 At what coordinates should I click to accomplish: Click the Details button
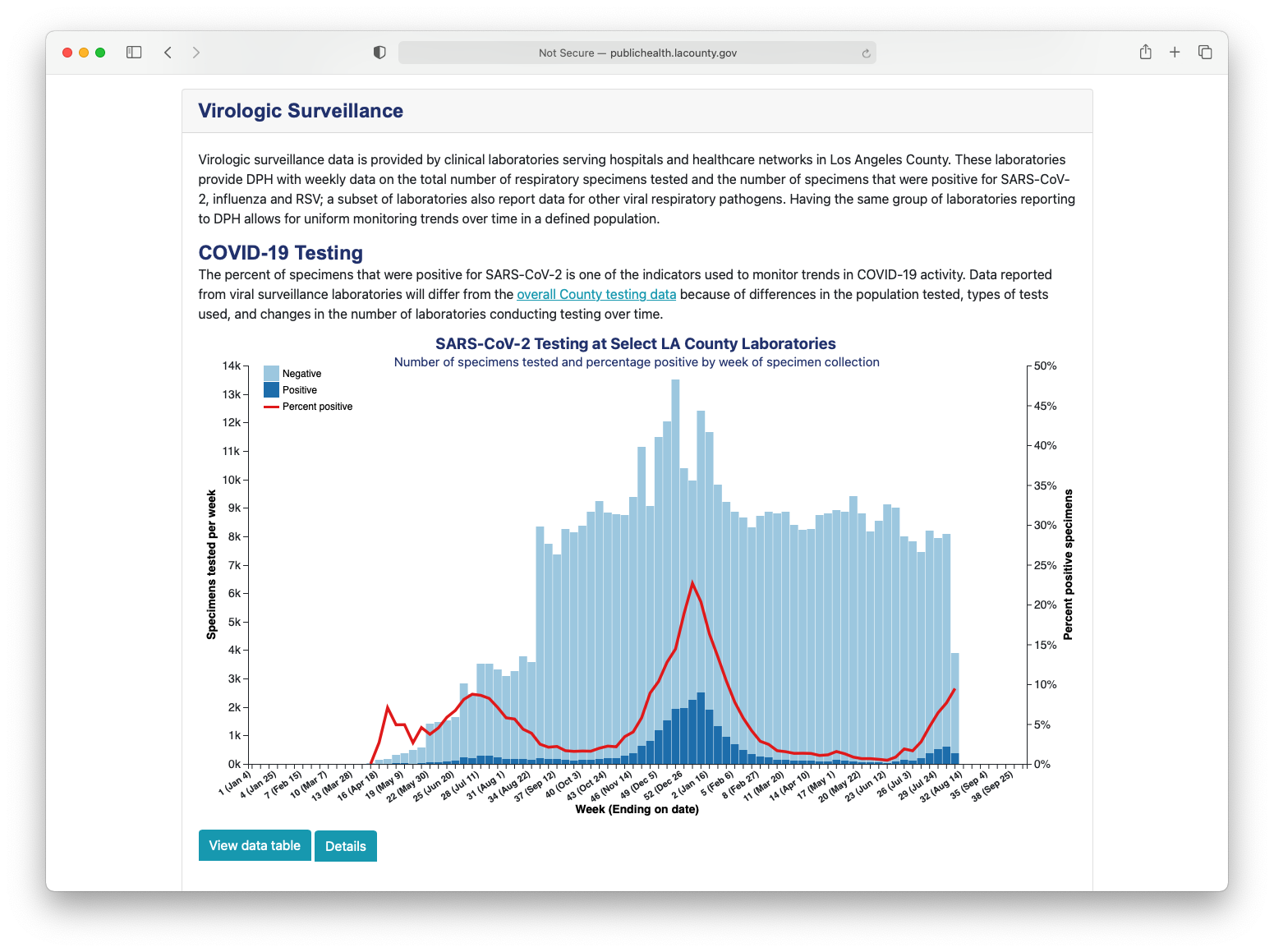click(346, 846)
